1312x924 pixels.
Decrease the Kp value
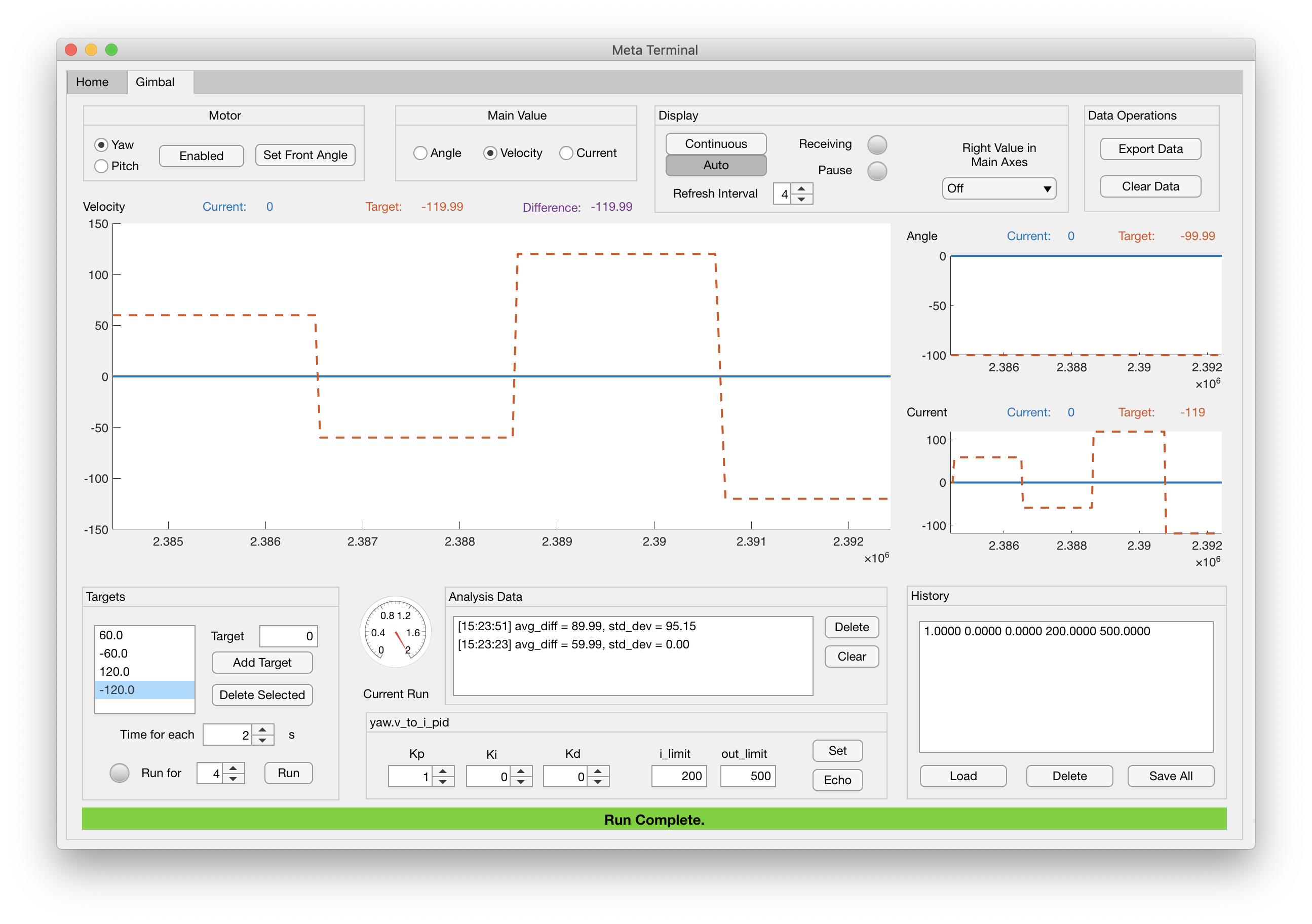(443, 781)
